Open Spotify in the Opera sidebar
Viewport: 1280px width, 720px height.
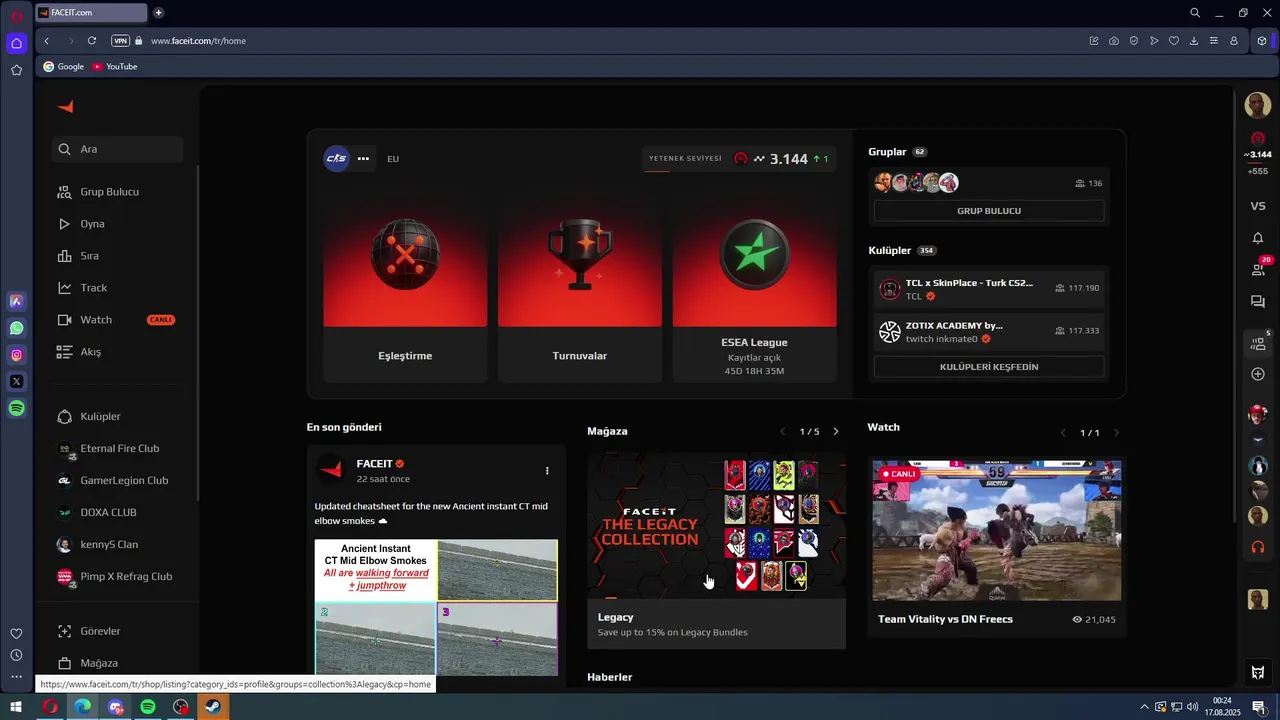coord(16,408)
